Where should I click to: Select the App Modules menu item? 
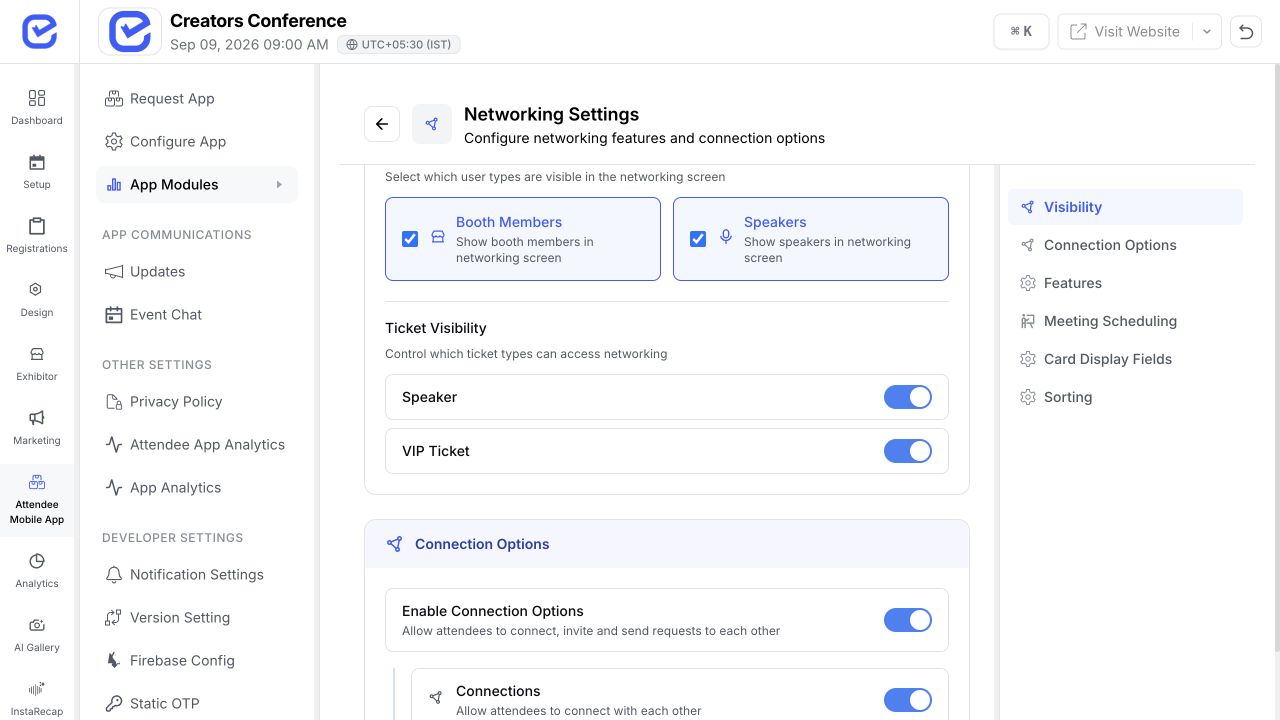(x=197, y=184)
